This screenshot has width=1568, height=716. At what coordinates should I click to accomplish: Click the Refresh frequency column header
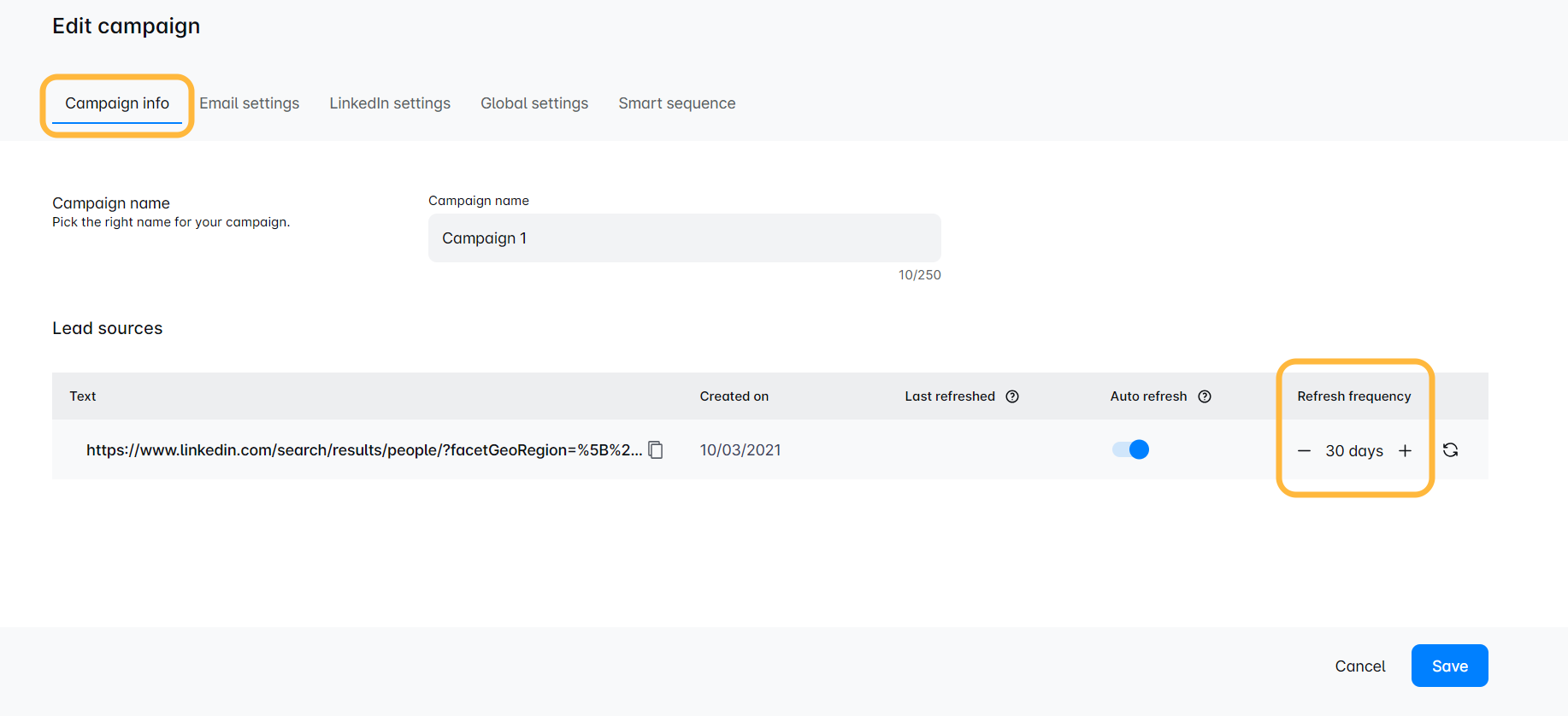(x=1353, y=396)
